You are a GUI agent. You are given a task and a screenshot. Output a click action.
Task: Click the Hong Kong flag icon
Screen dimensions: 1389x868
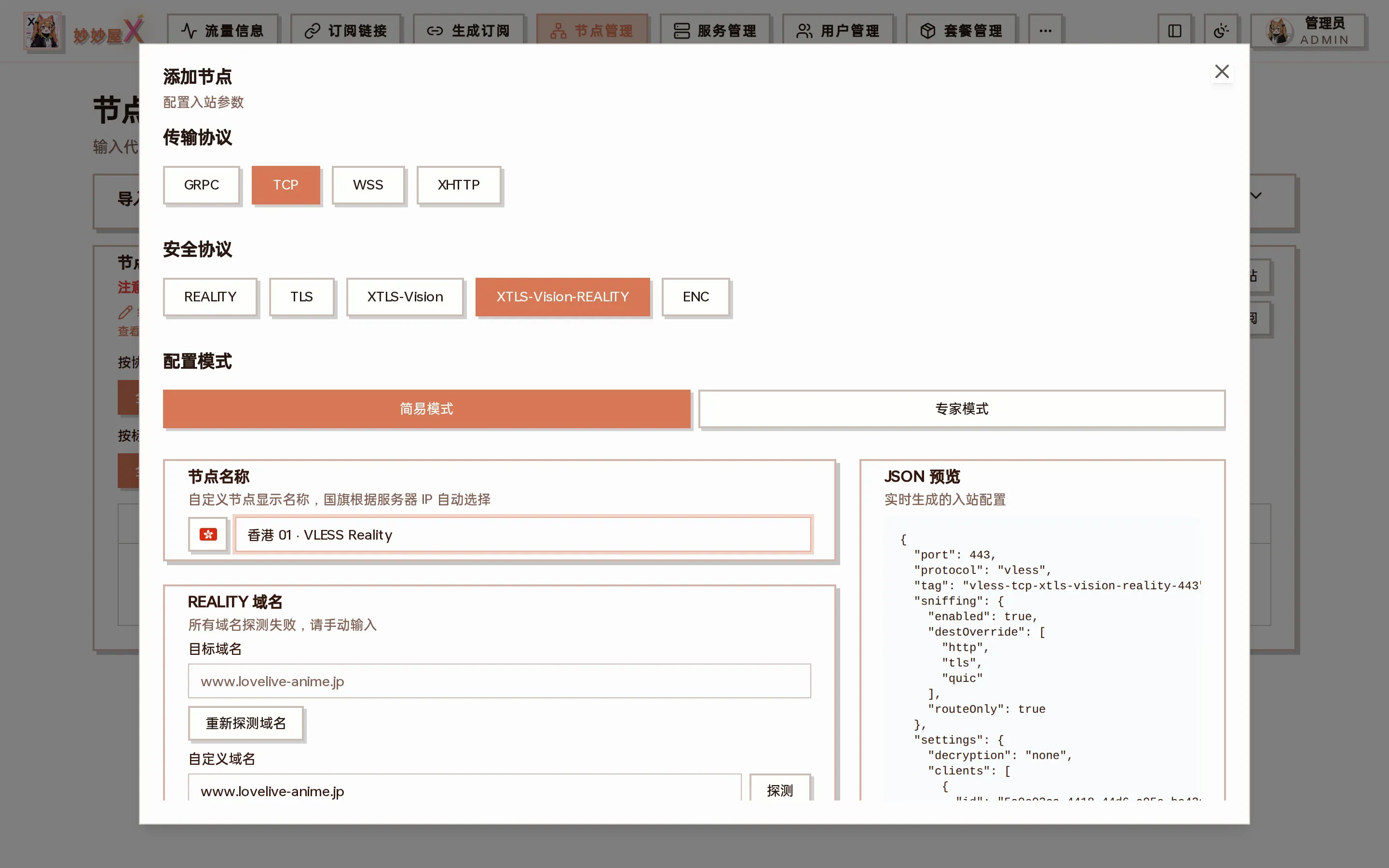pyautogui.click(x=208, y=534)
